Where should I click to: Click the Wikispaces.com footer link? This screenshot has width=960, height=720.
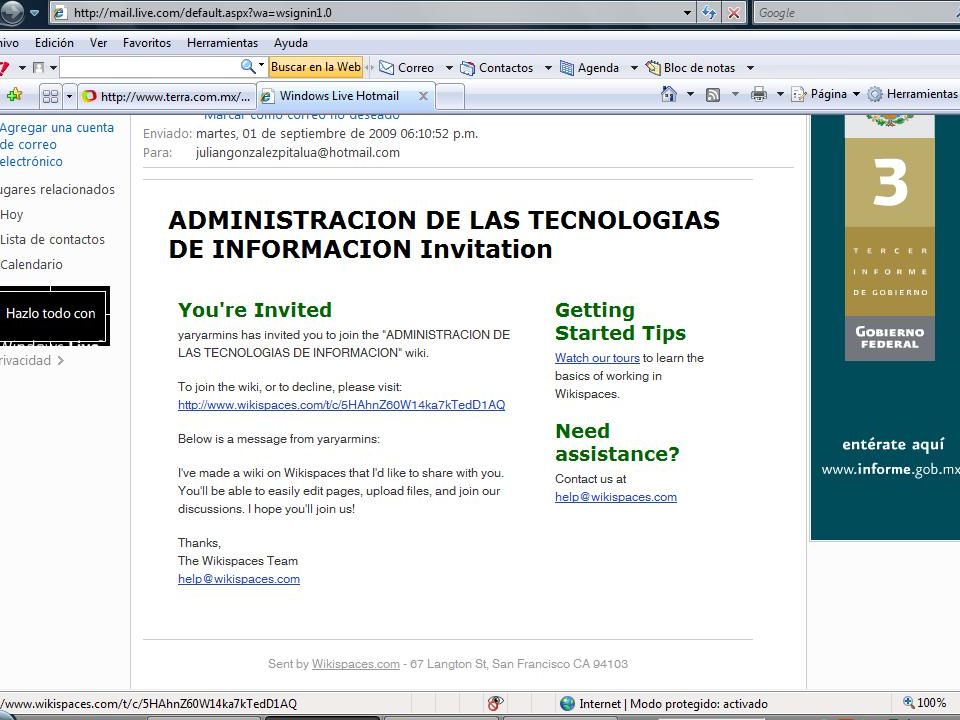(355, 664)
